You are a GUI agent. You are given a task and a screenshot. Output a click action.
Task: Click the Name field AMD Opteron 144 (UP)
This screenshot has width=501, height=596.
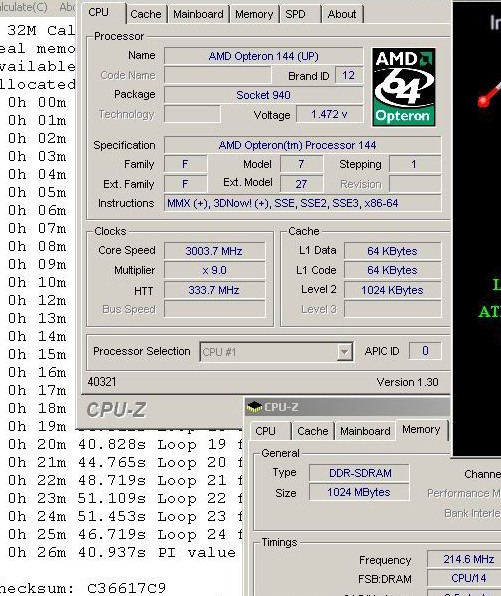pyautogui.click(x=263, y=56)
